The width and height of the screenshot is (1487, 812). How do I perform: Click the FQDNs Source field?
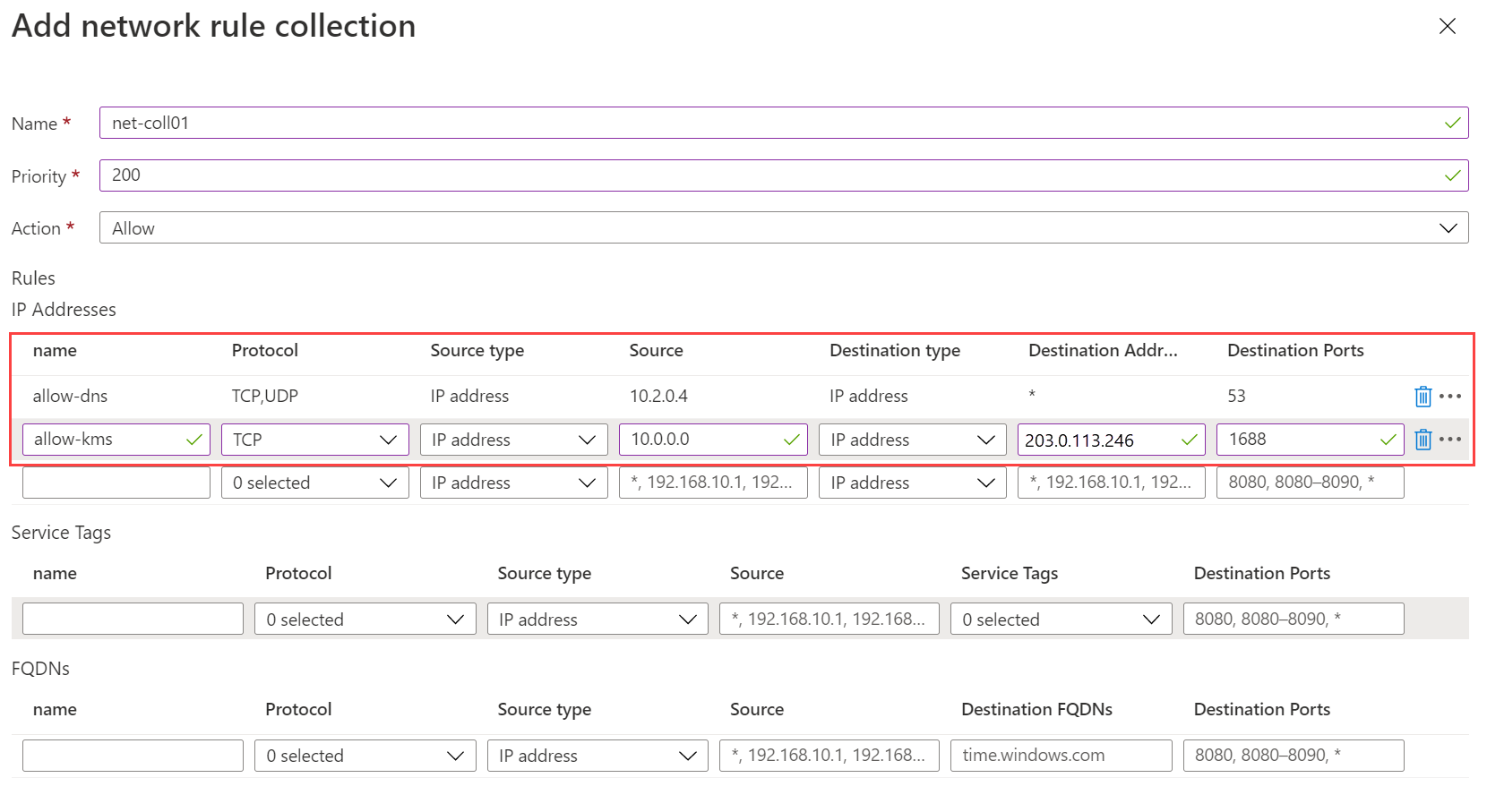pos(829,756)
